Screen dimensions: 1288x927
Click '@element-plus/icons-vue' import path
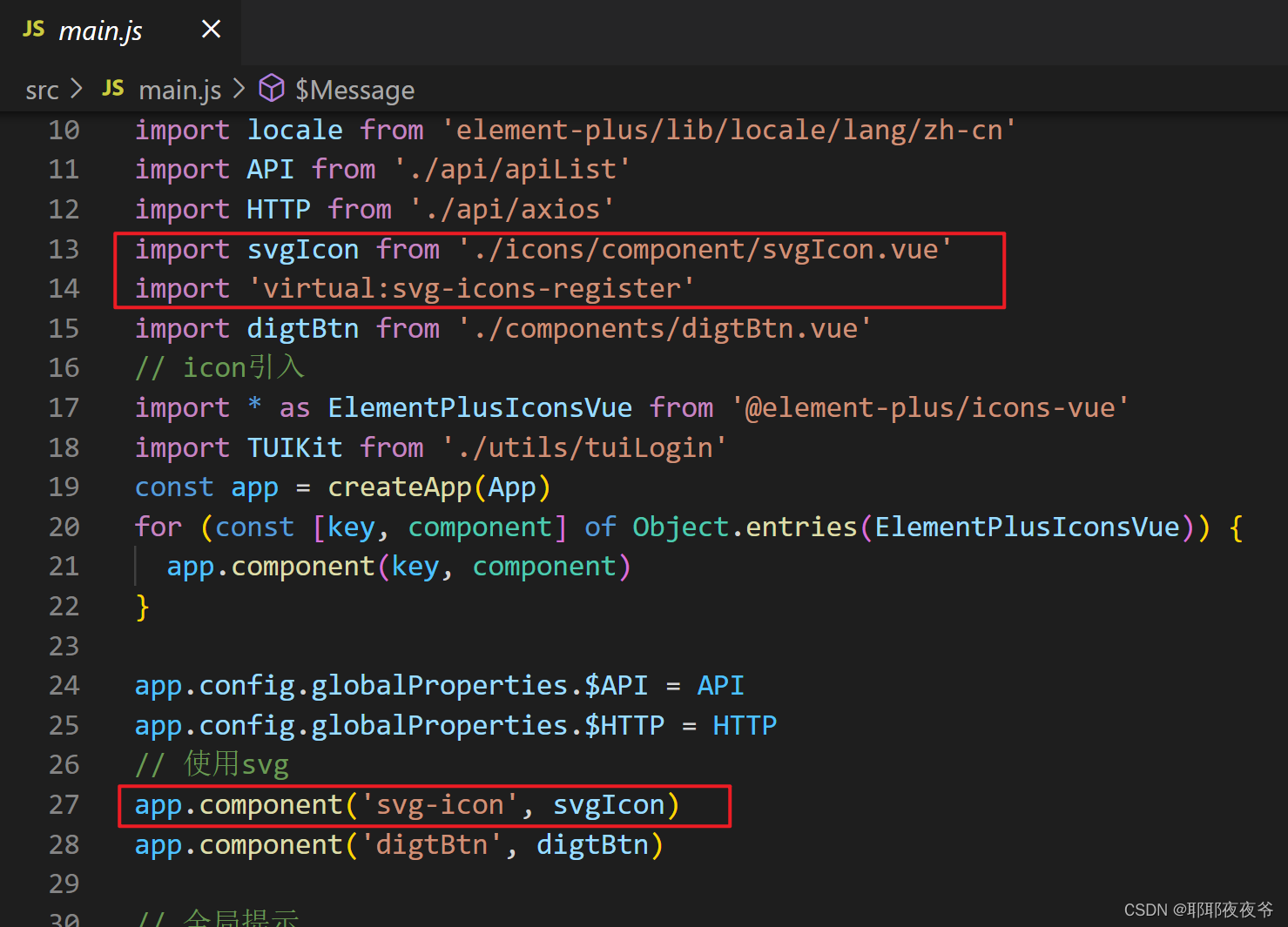coord(930,408)
